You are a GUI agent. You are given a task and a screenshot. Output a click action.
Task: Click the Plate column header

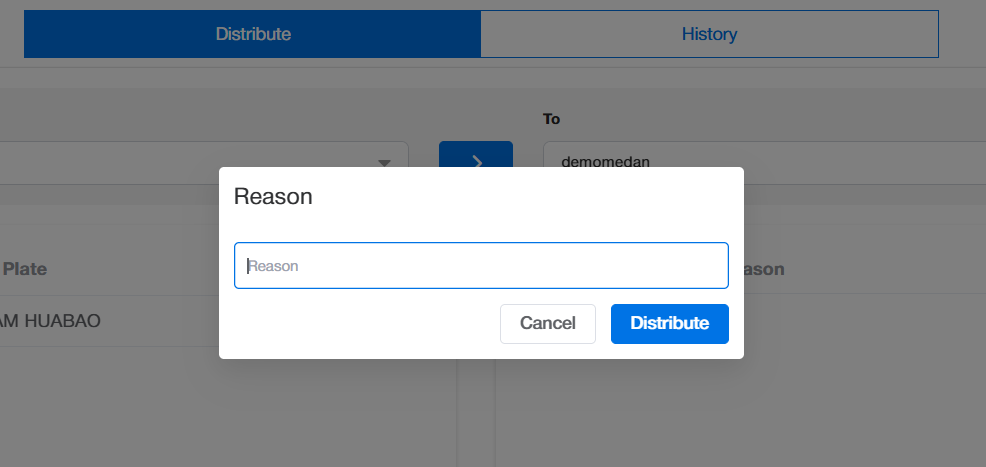[x=25, y=269]
